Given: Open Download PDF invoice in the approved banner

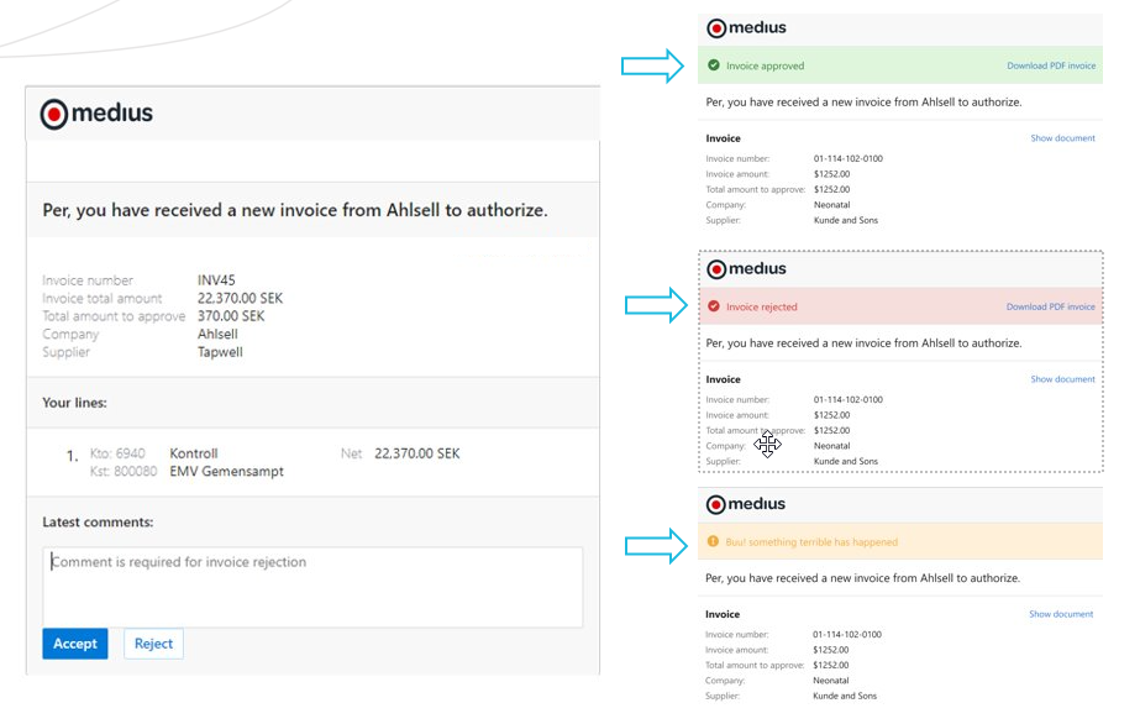Looking at the screenshot, I should [1051, 65].
